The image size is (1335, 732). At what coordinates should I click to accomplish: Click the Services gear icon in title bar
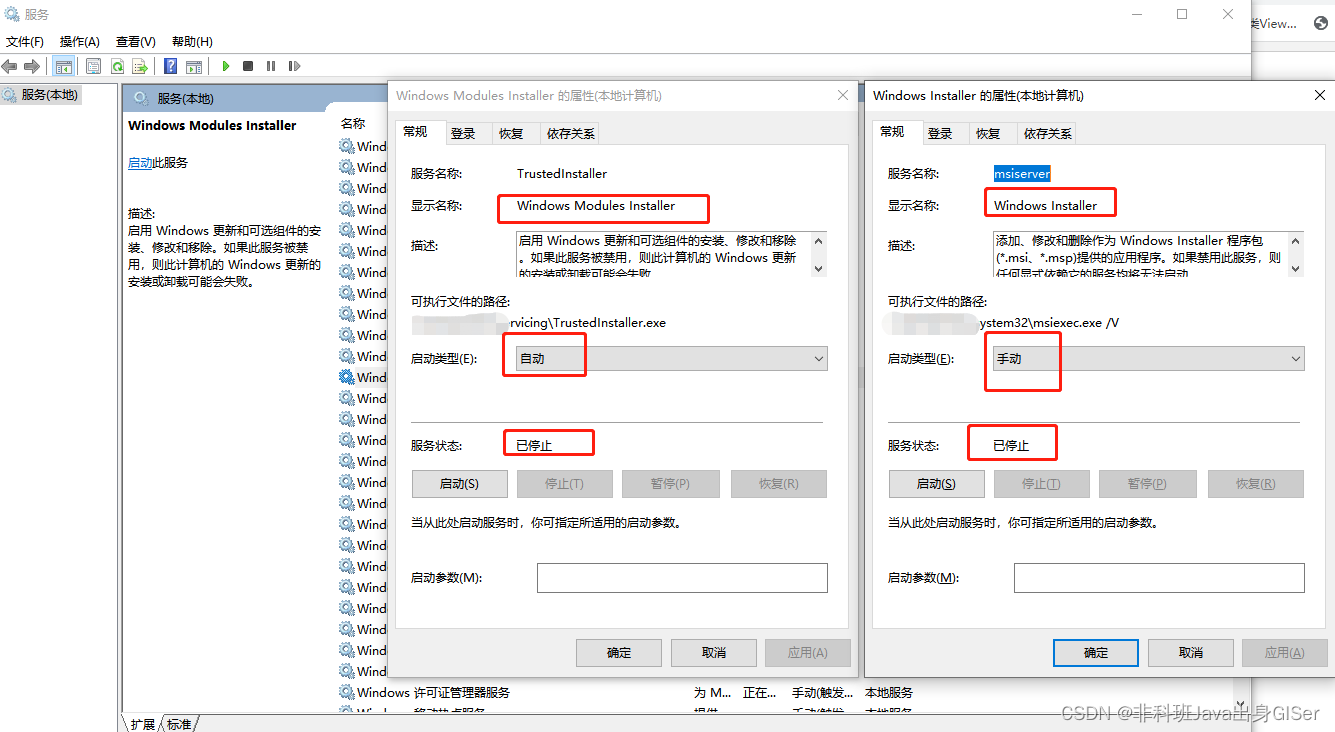click(x=11, y=15)
